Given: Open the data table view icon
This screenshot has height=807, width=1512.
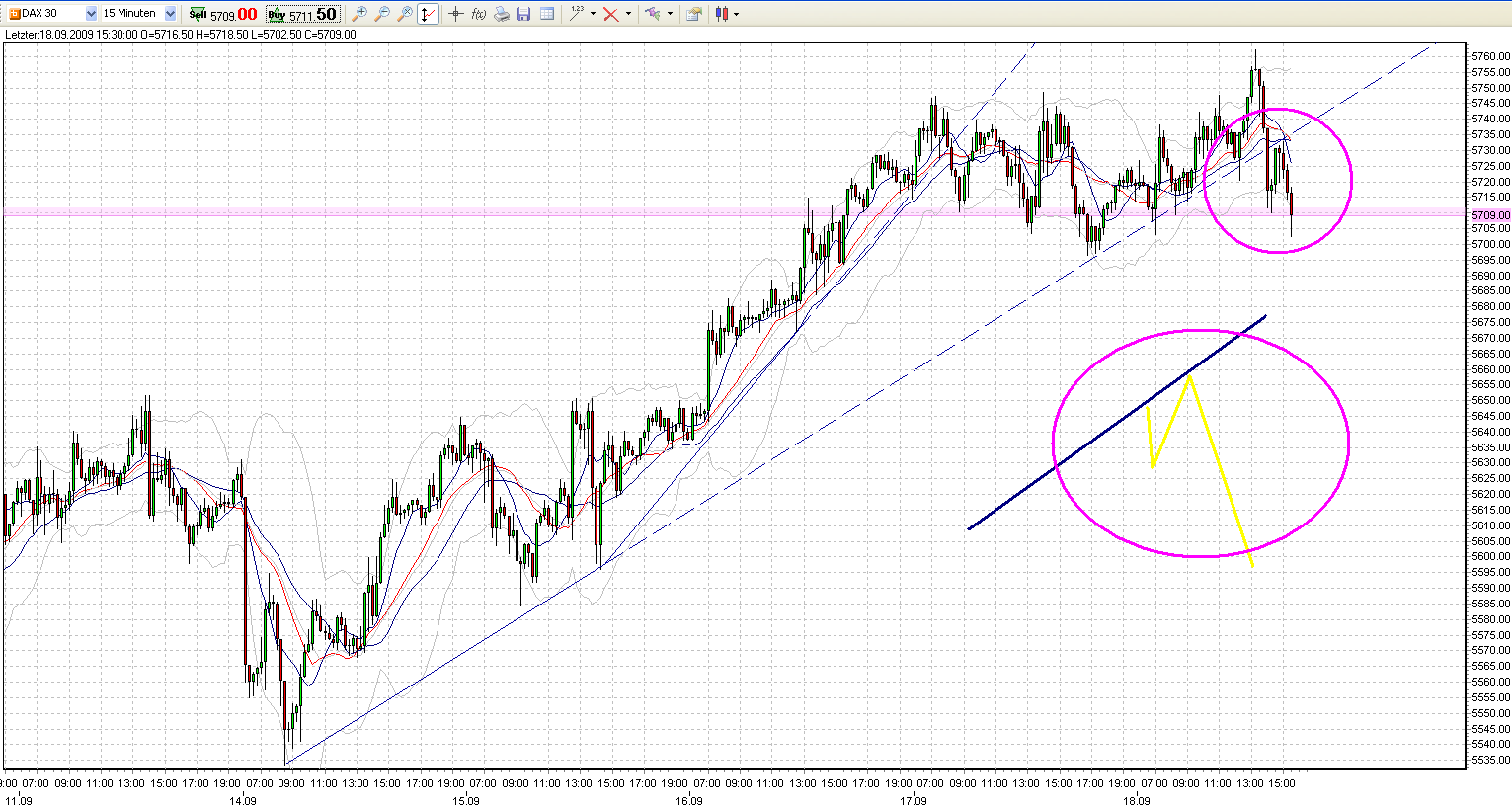Looking at the screenshot, I should [x=547, y=14].
